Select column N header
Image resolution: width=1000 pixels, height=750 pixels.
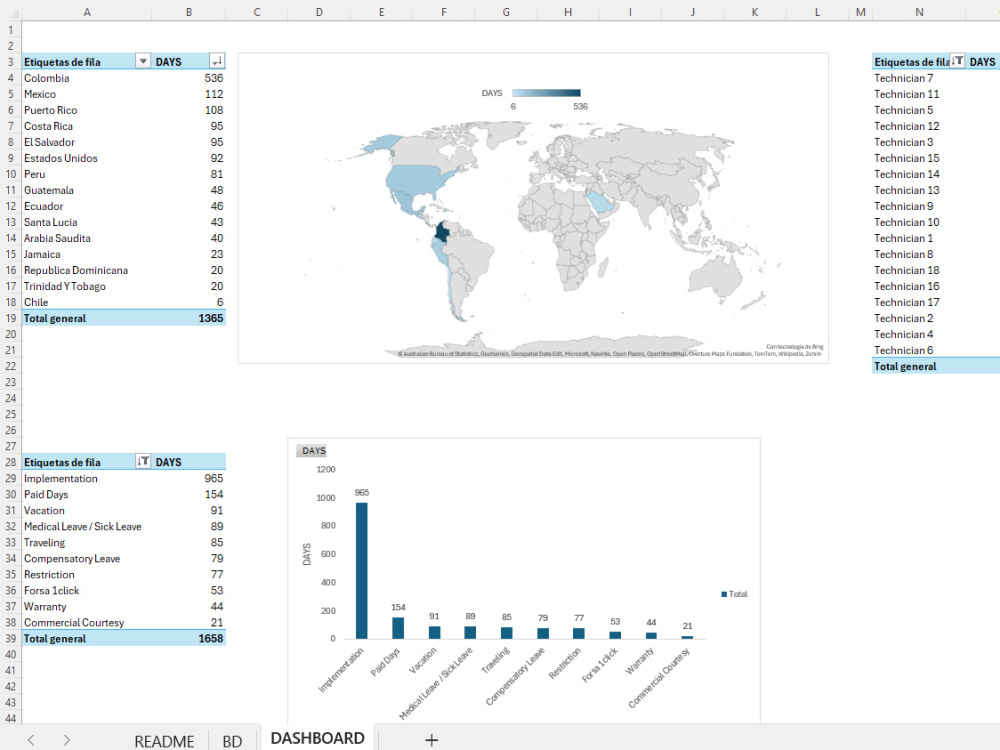(x=919, y=11)
